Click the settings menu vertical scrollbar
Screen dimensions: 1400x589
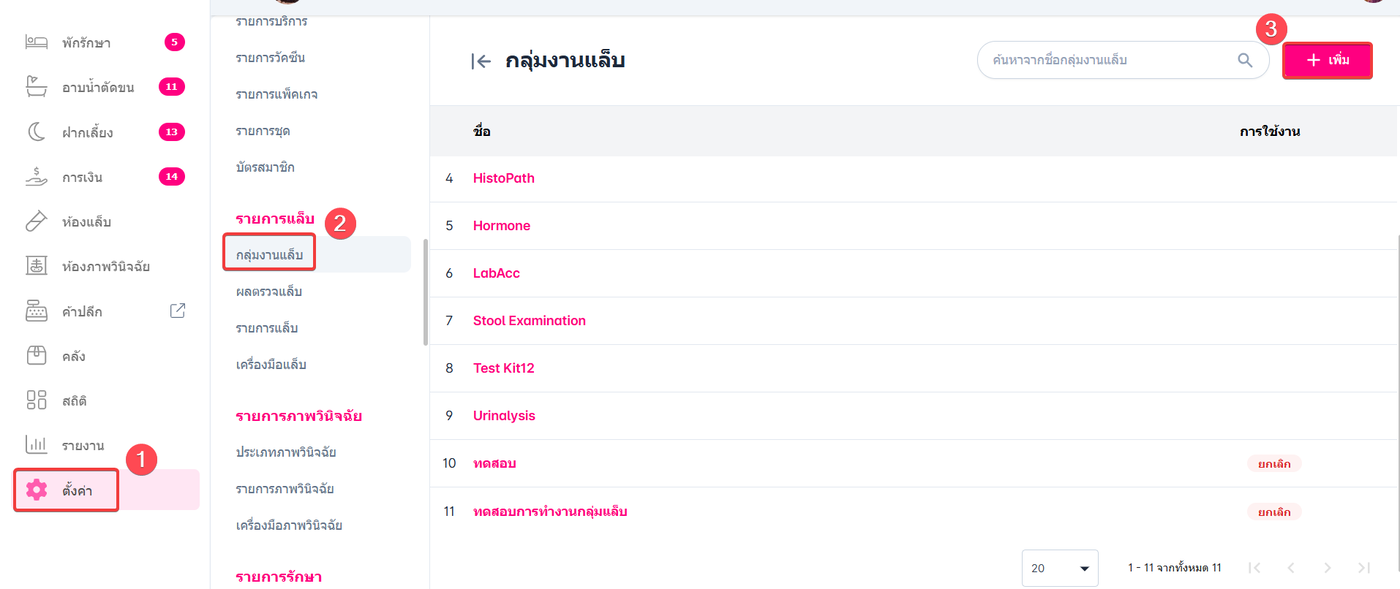pyautogui.click(x=425, y=292)
